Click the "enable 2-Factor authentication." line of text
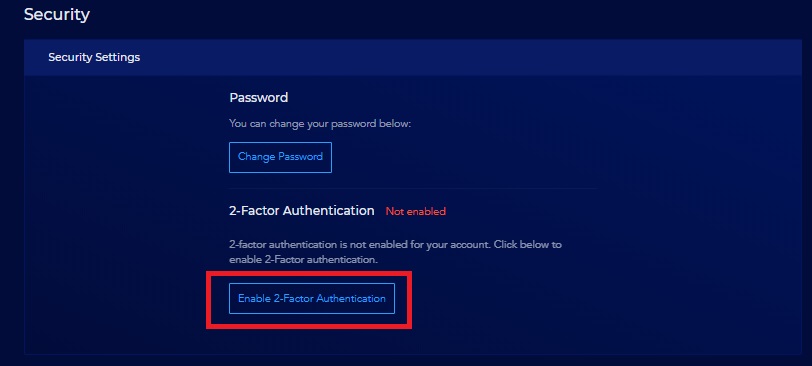This screenshot has height=366, width=812. point(303,260)
